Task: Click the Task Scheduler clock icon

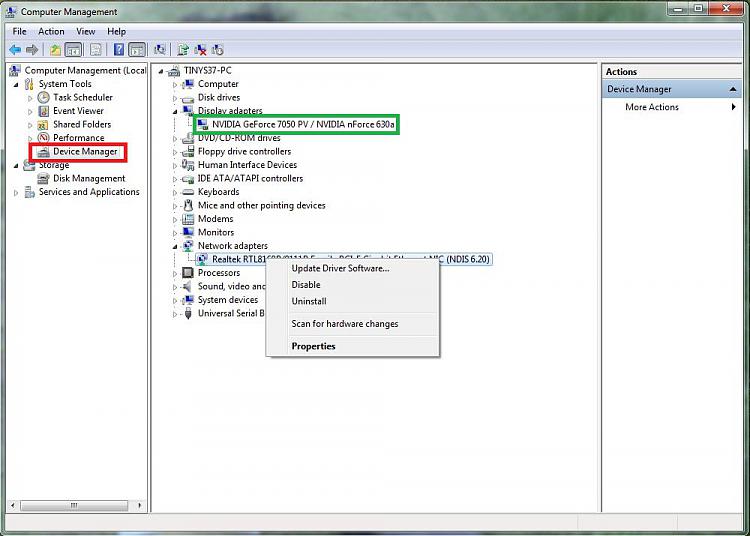Action: point(44,98)
